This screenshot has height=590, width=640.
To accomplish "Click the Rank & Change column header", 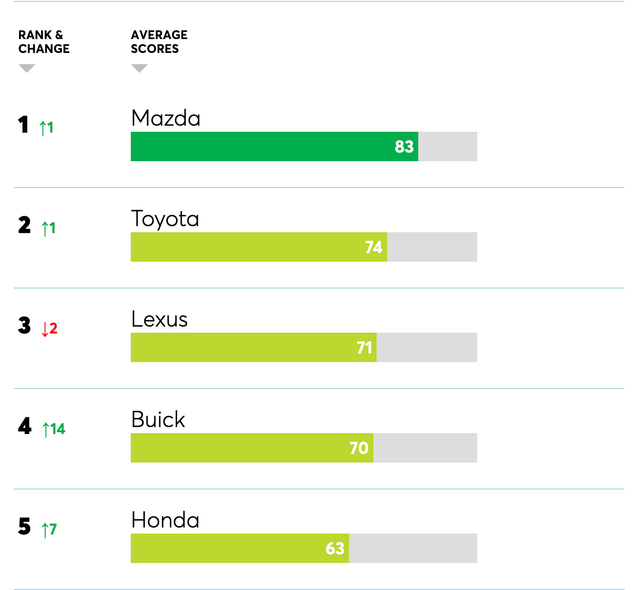I will [44, 42].
